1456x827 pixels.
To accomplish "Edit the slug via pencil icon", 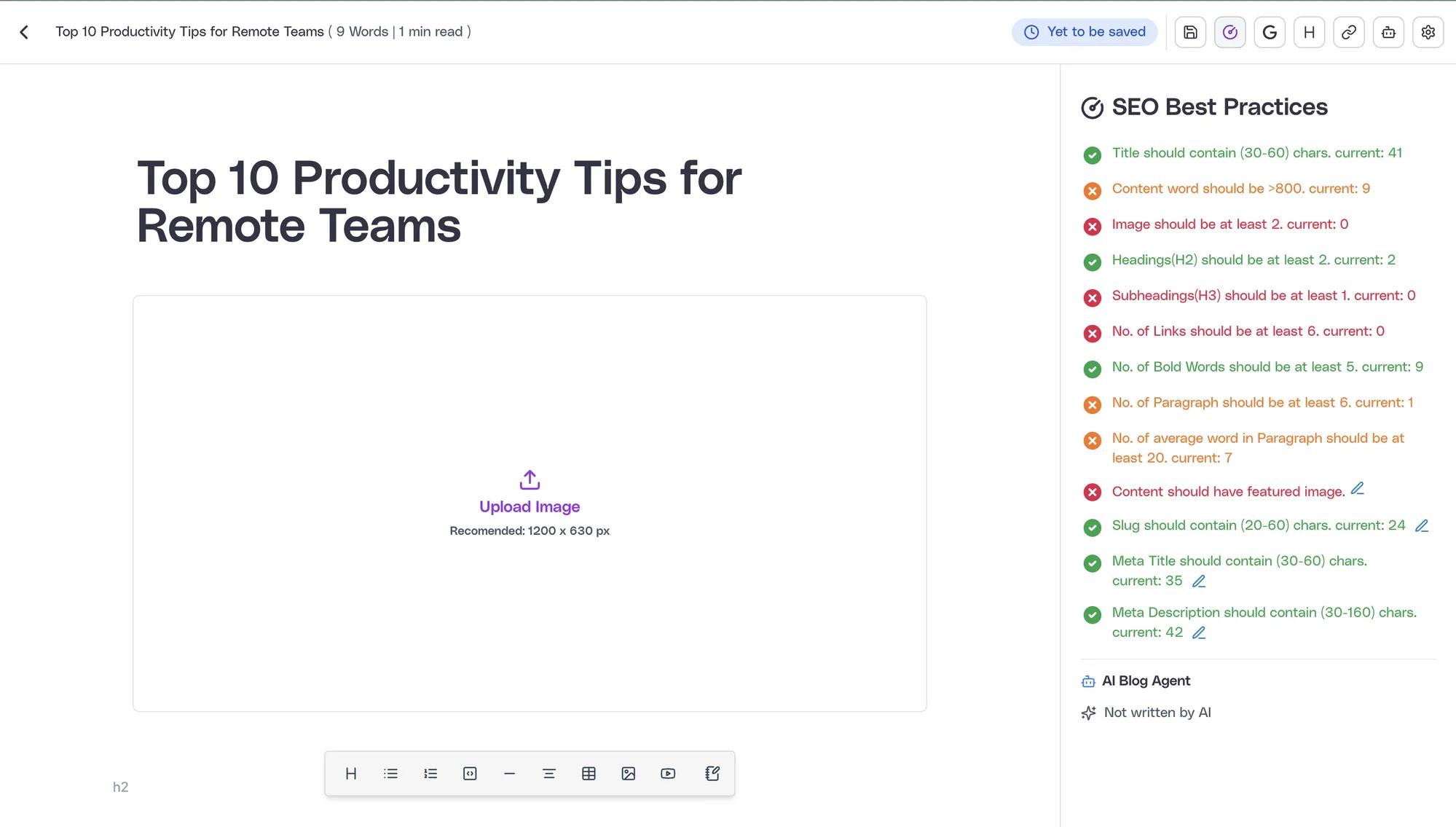I will pos(1422,526).
